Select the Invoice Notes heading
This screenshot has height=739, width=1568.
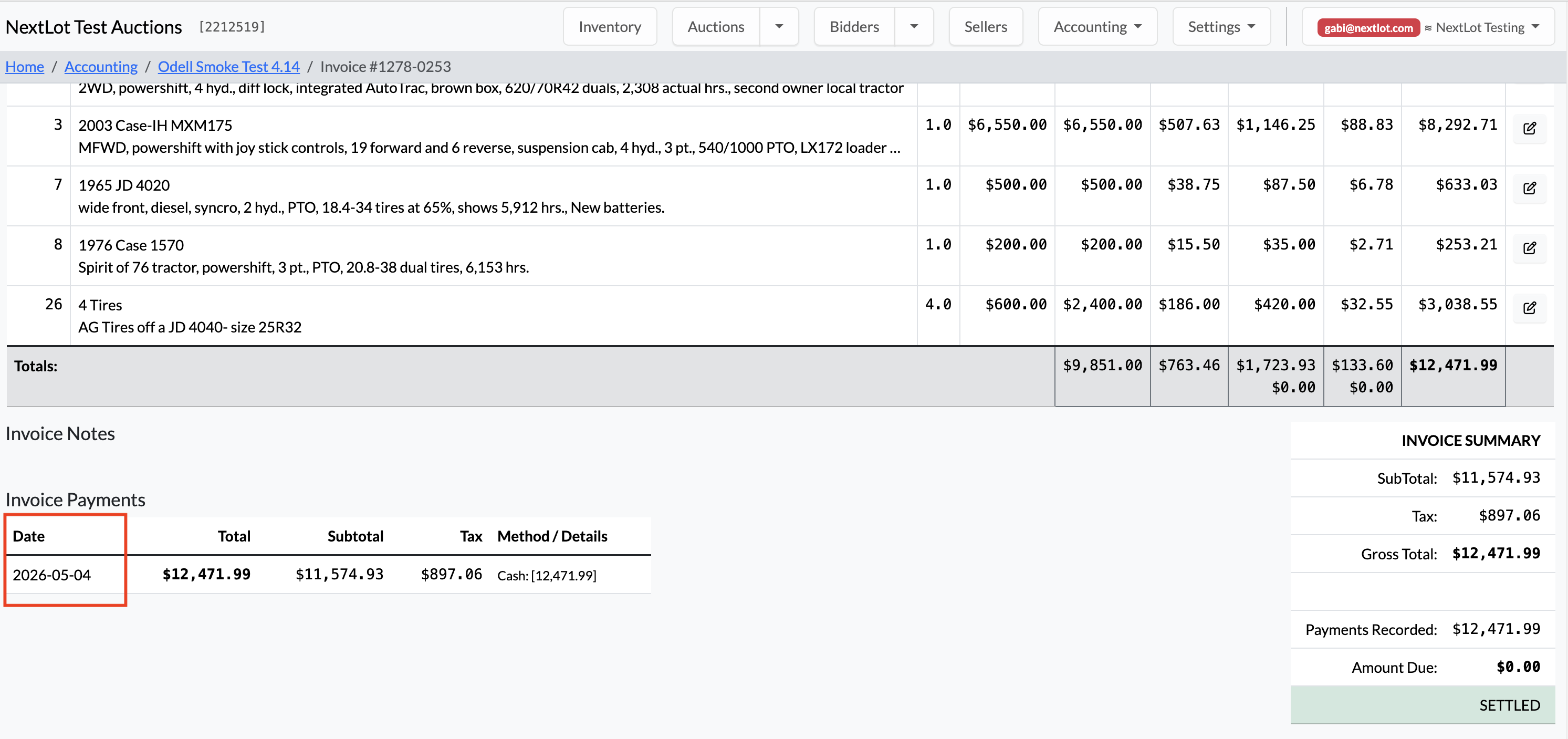pos(60,433)
